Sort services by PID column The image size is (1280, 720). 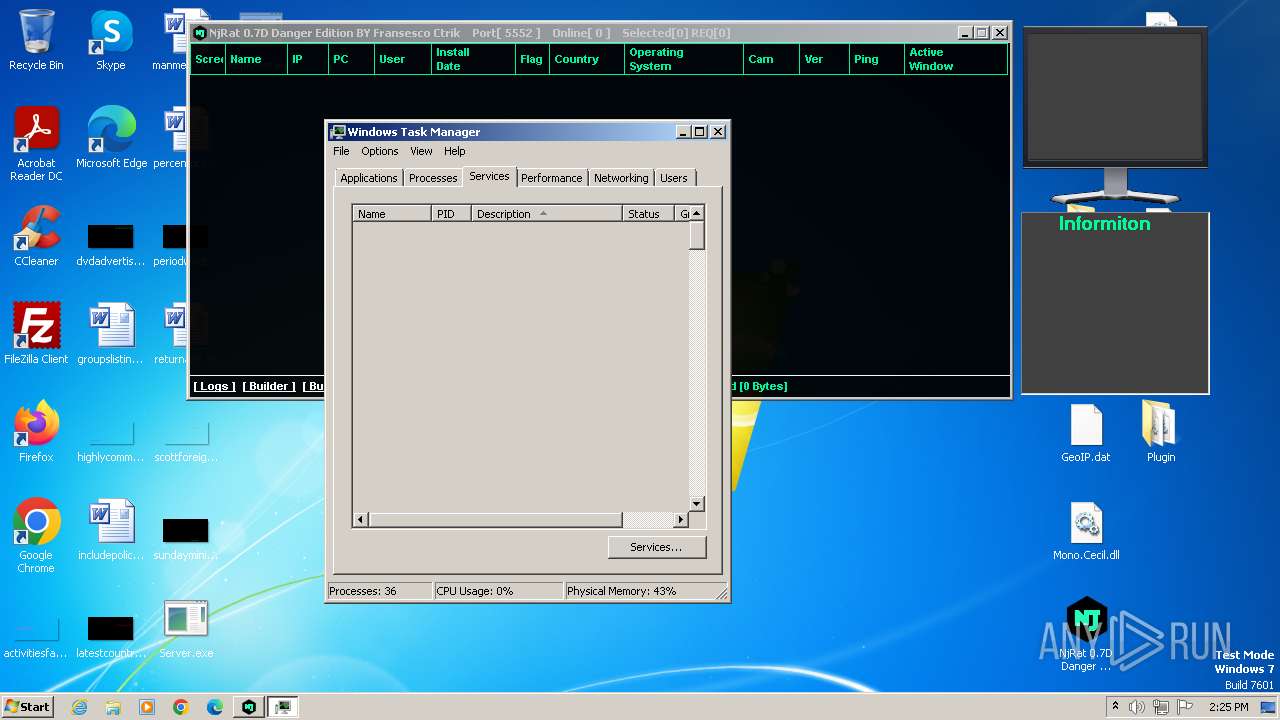[x=451, y=214]
